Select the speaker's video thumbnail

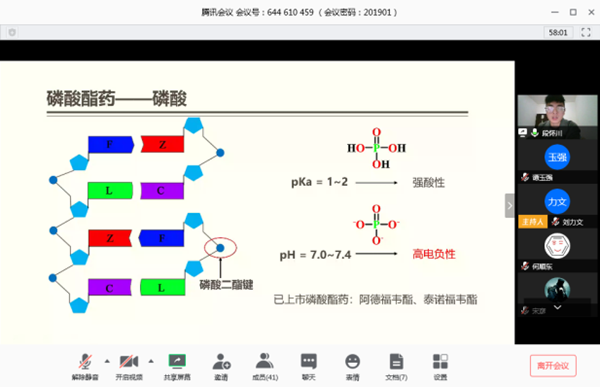tap(557, 116)
